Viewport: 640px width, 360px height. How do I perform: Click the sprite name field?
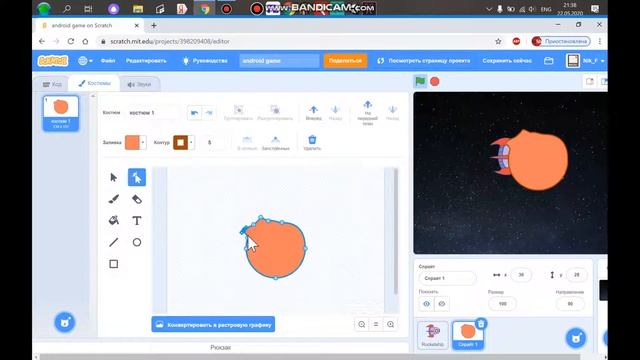[x=447, y=278]
